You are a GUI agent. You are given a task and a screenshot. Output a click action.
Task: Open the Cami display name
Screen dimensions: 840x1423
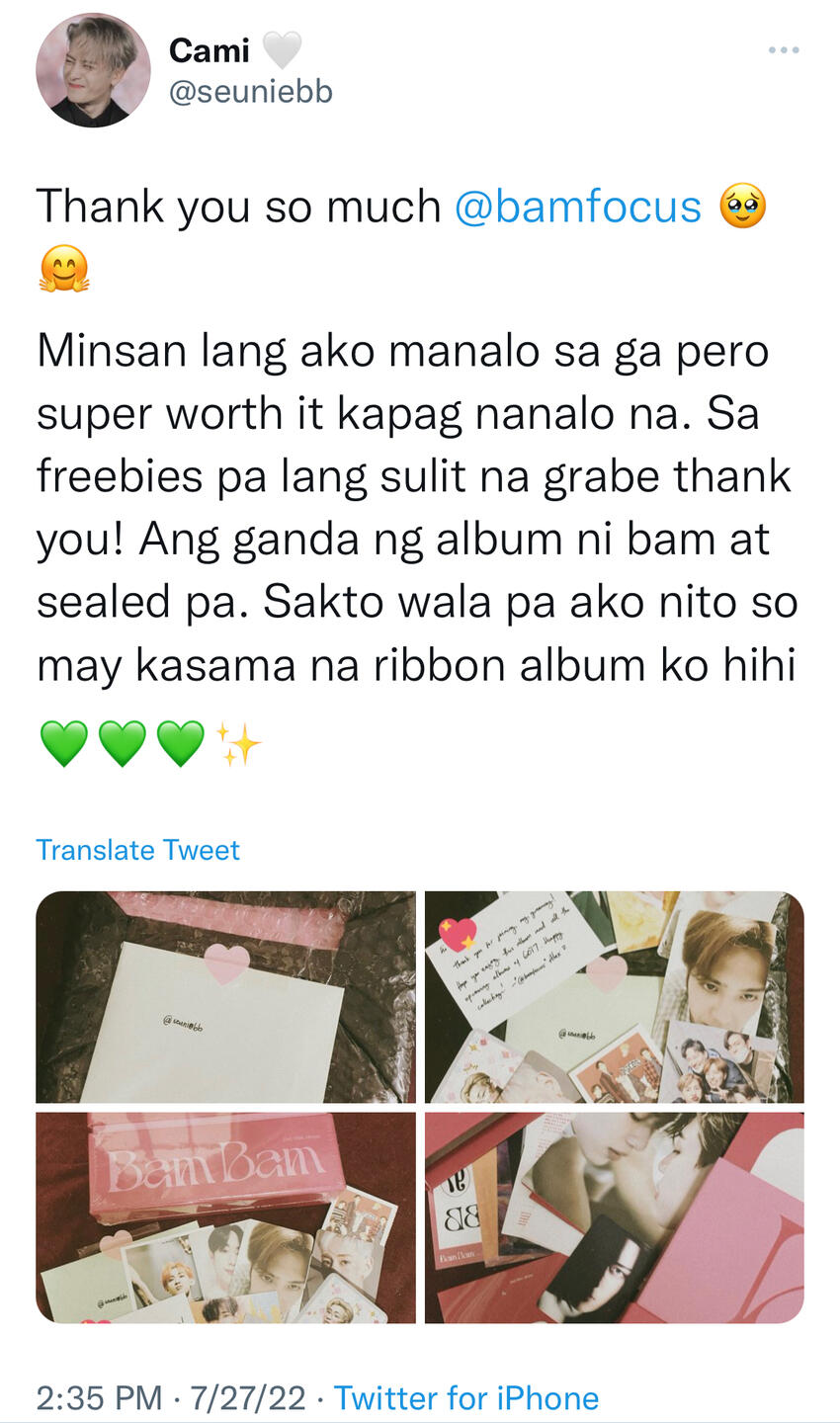point(210,49)
